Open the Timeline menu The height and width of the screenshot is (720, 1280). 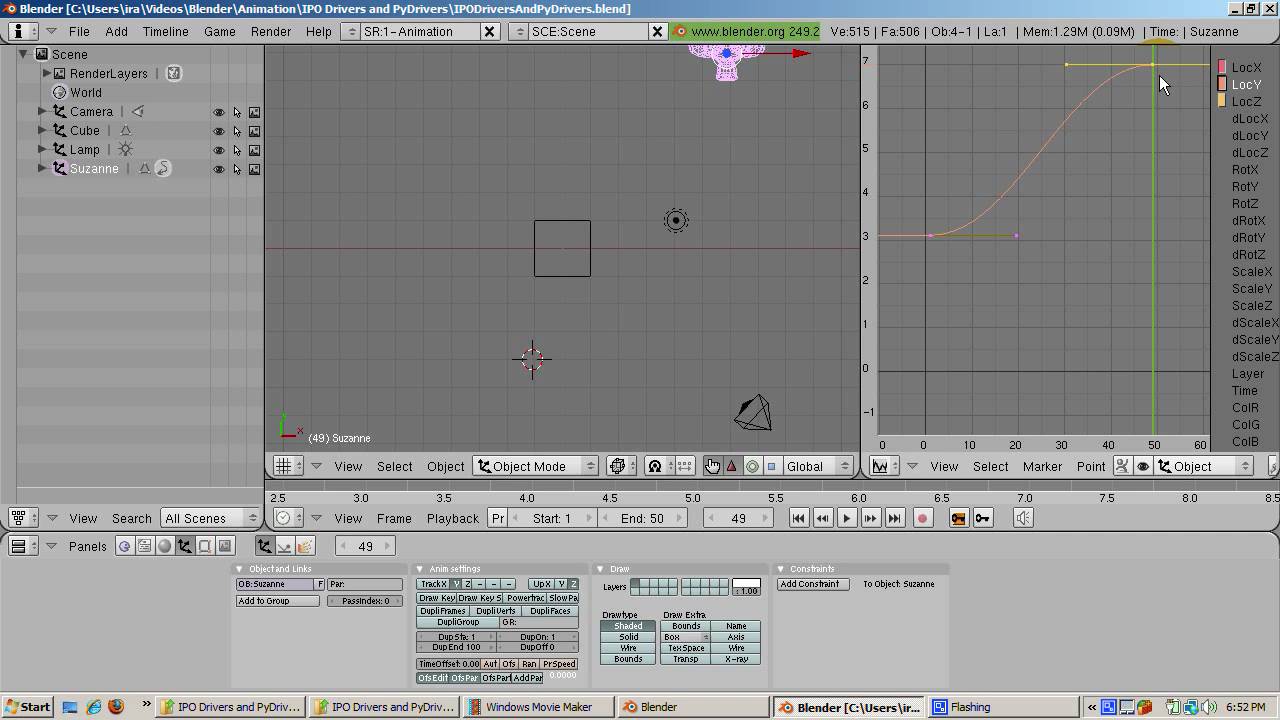coord(165,31)
